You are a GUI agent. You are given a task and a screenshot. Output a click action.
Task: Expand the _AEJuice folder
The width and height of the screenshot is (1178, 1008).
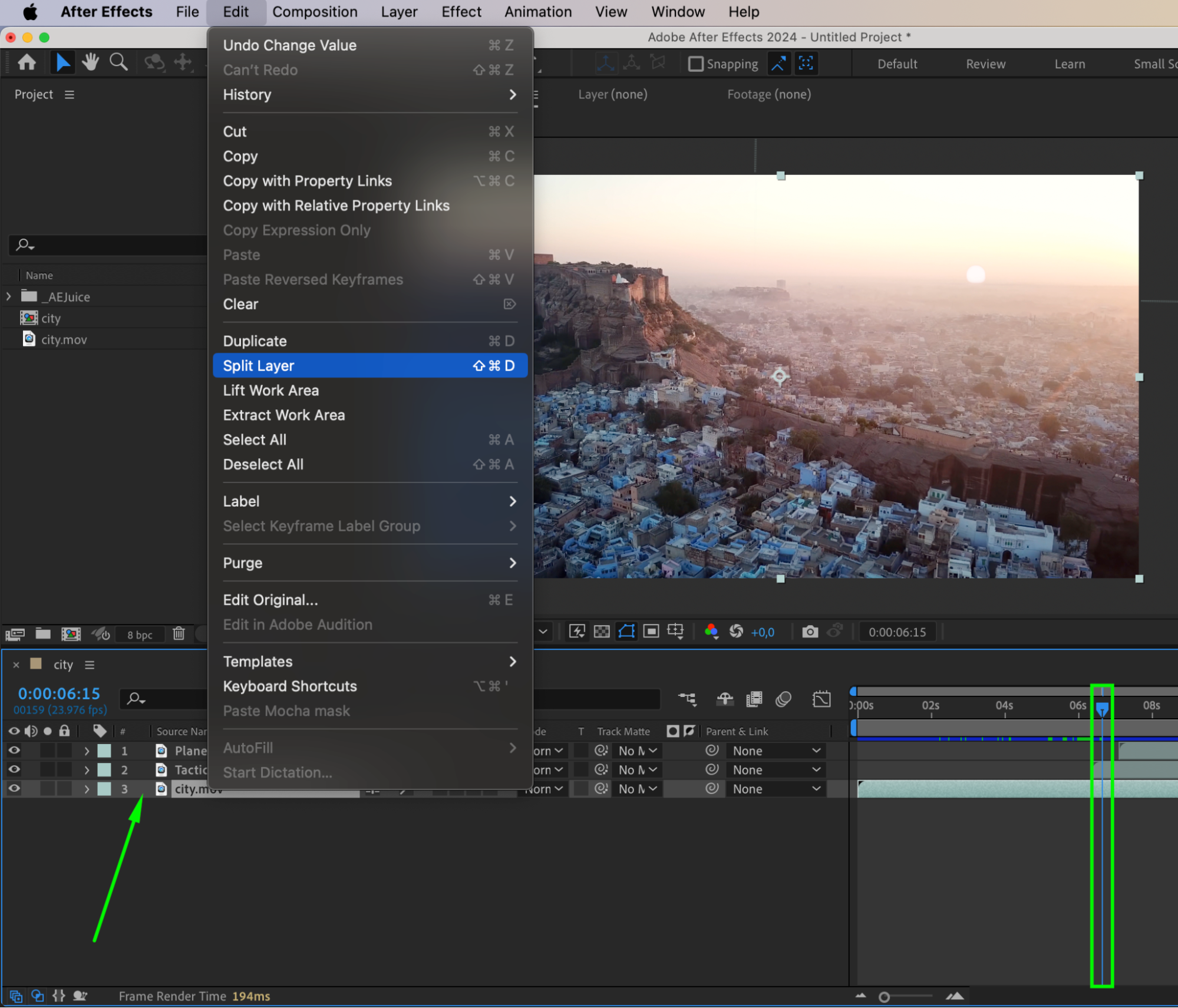click(x=9, y=296)
